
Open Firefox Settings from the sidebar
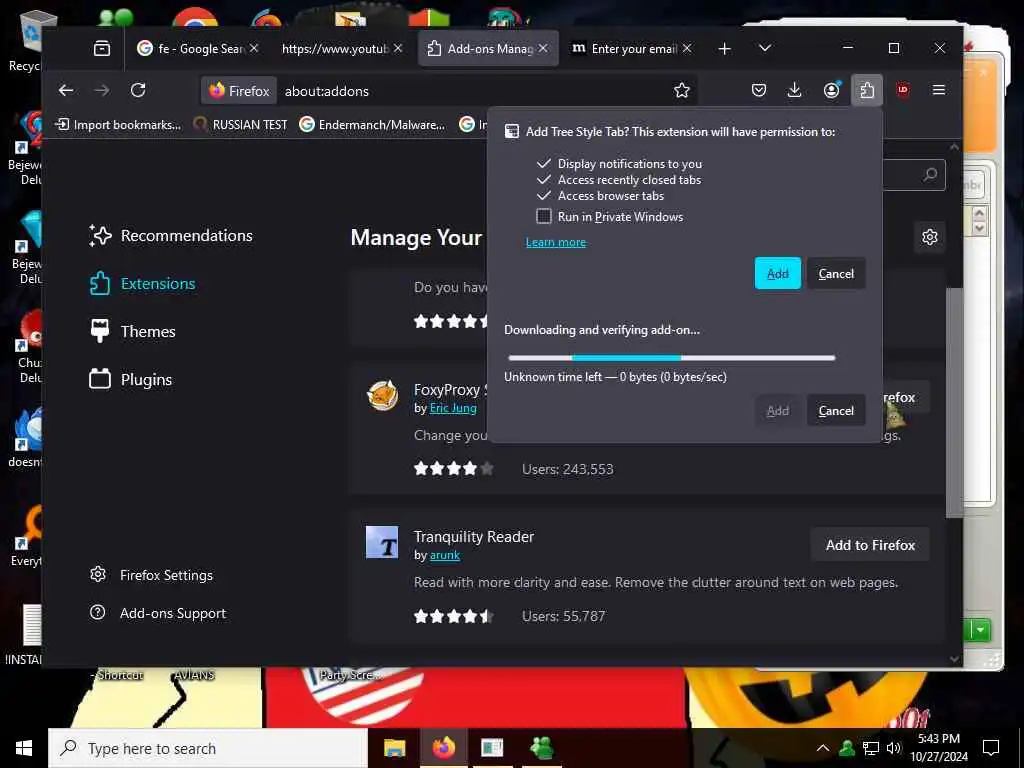[x=152, y=575]
